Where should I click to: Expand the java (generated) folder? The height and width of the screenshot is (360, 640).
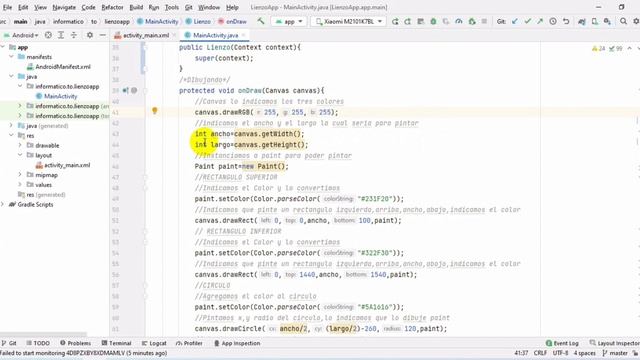[11, 126]
